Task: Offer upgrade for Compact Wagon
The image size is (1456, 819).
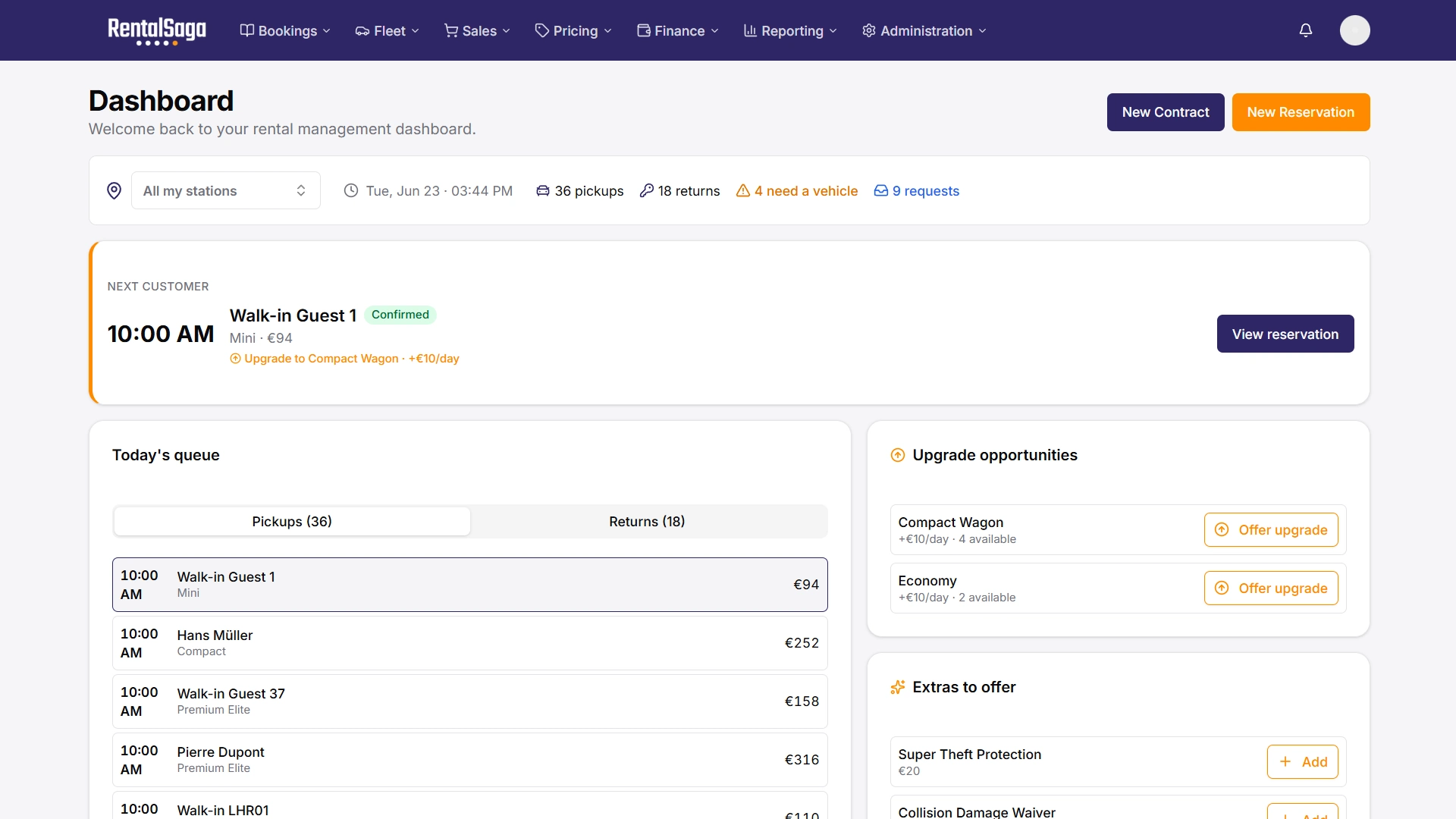Action: click(1271, 530)
